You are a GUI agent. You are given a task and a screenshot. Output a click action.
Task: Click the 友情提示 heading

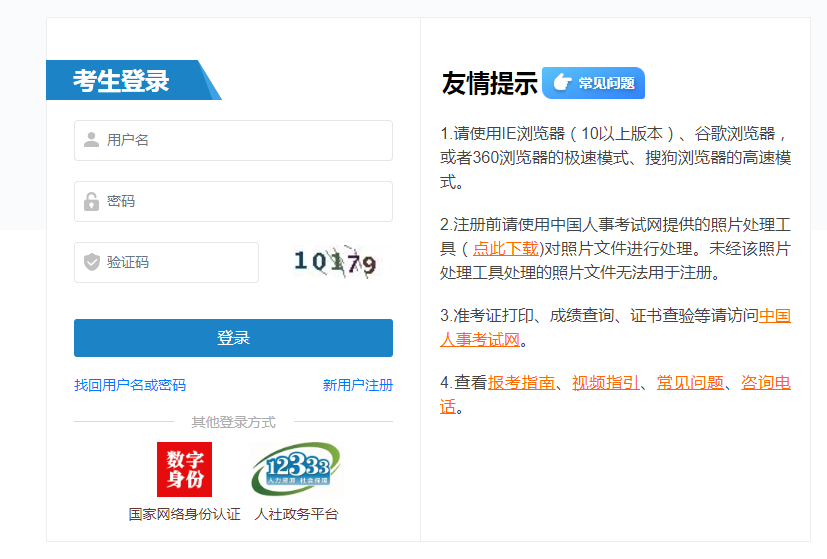(489, 83)
